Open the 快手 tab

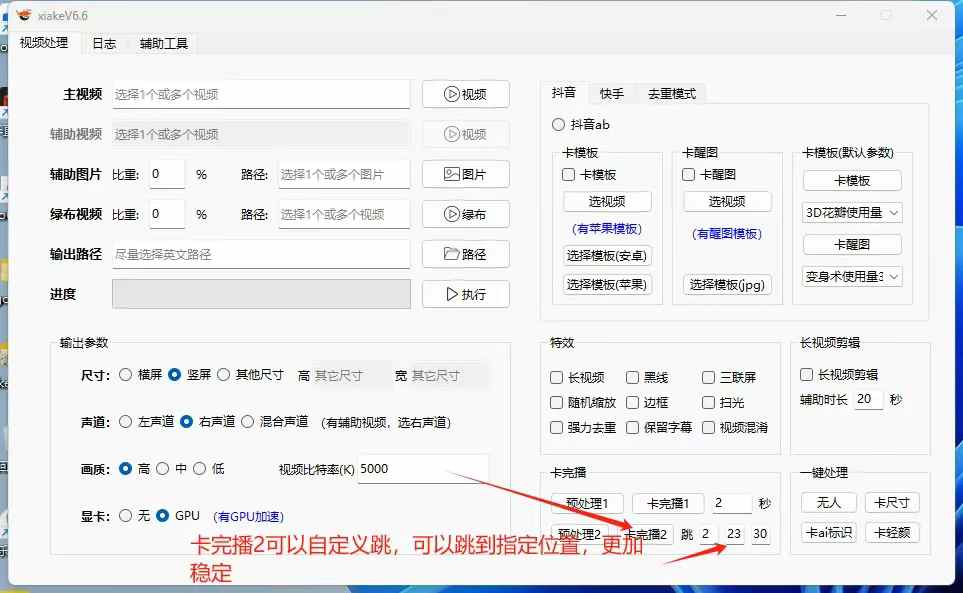pos(611,93)
